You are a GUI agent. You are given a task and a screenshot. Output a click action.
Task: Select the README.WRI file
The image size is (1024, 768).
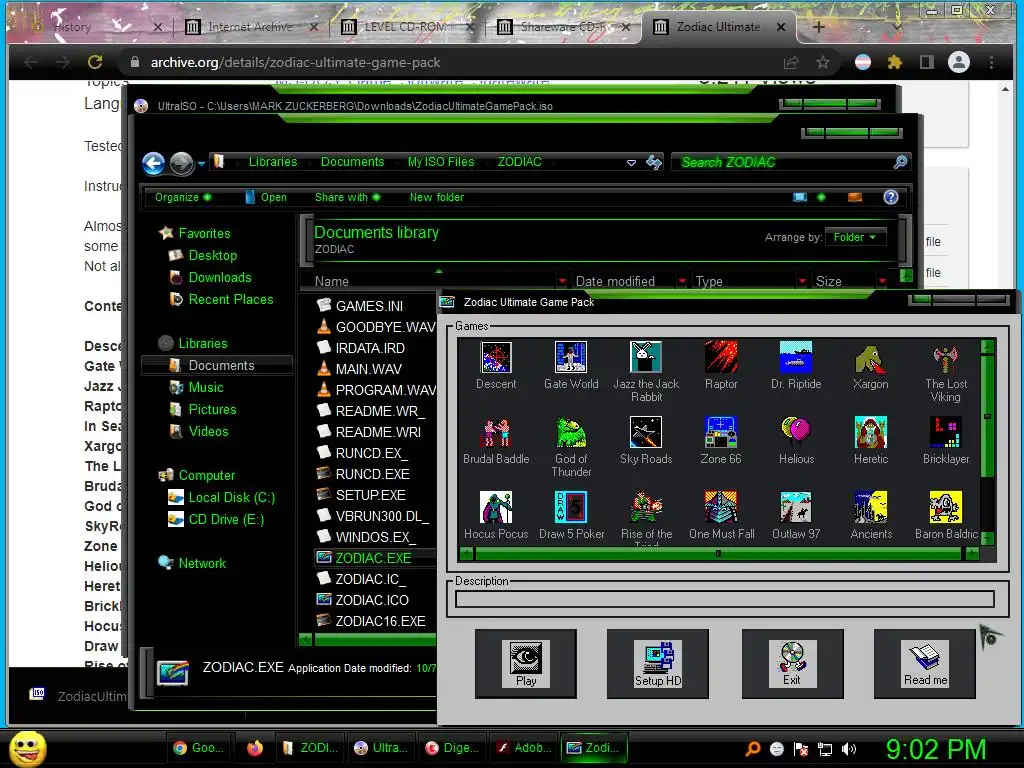[x=378, y=432]
